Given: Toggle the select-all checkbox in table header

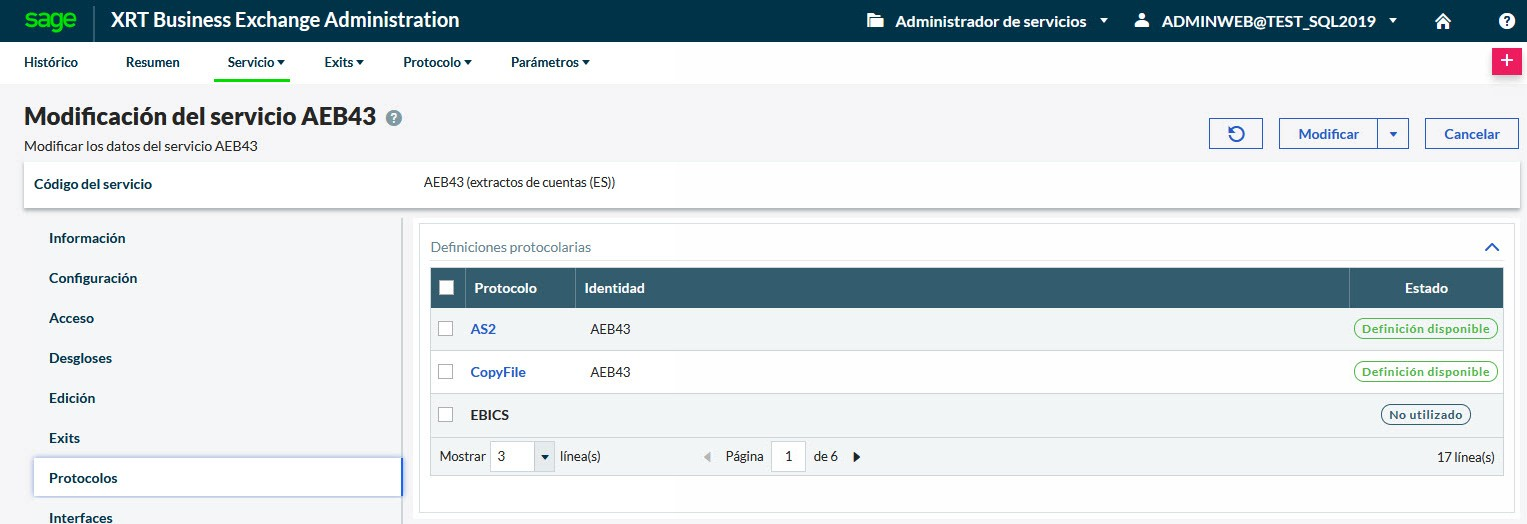Looking at the screenshot, I should pyautogui.click(x=447, y=288).
